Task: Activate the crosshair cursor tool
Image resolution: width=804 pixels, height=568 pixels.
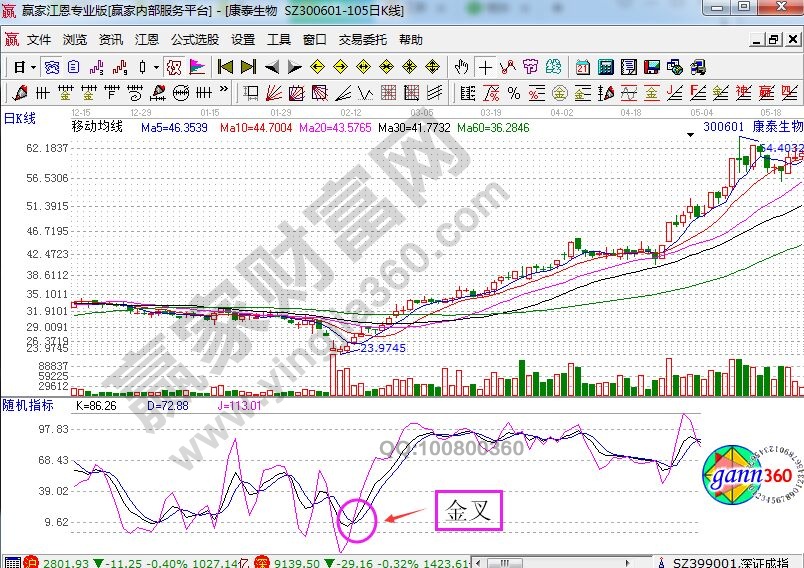Action: pos(485,67)
